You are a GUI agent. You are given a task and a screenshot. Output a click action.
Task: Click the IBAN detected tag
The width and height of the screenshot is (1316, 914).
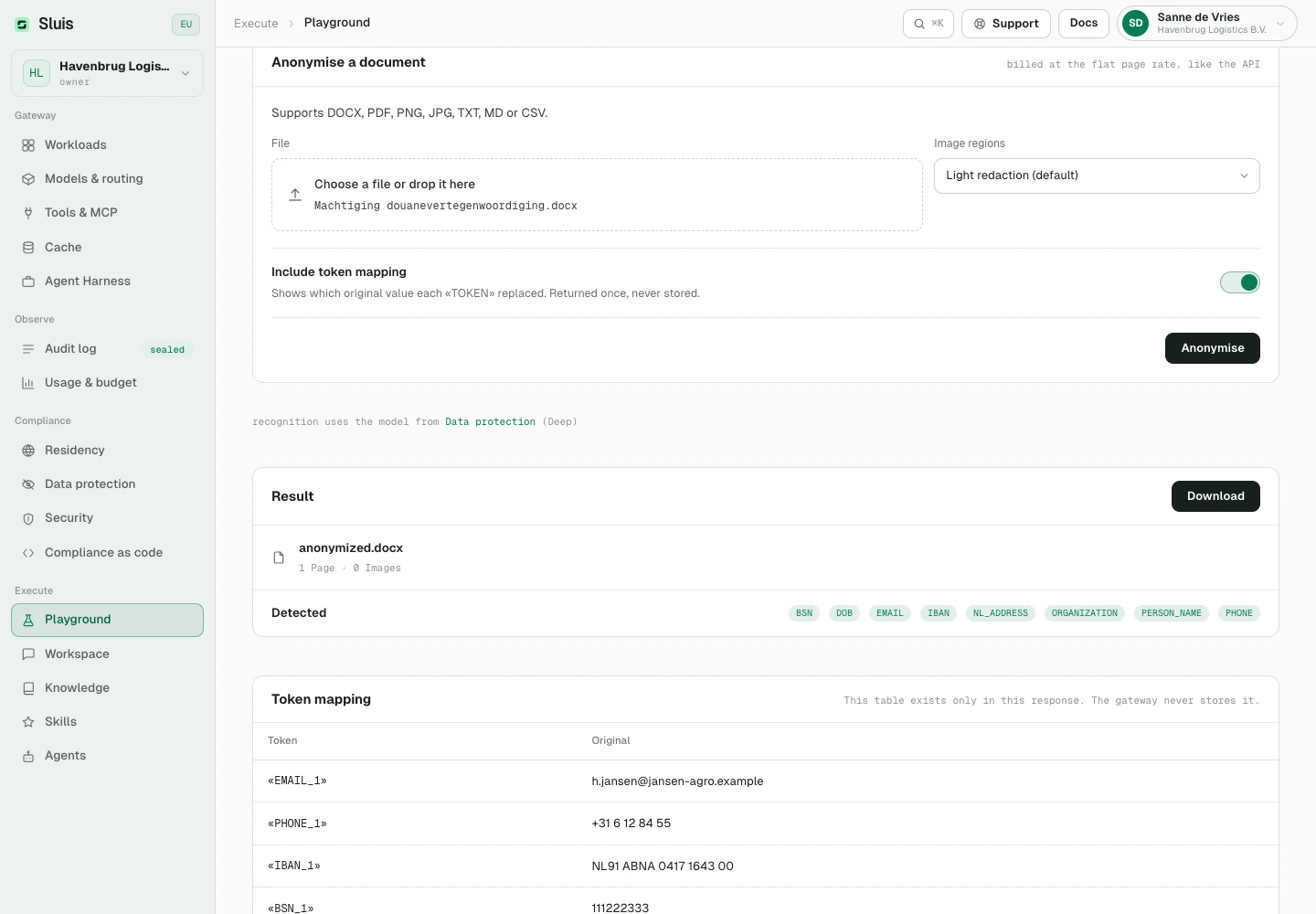(x=939, y=613)
